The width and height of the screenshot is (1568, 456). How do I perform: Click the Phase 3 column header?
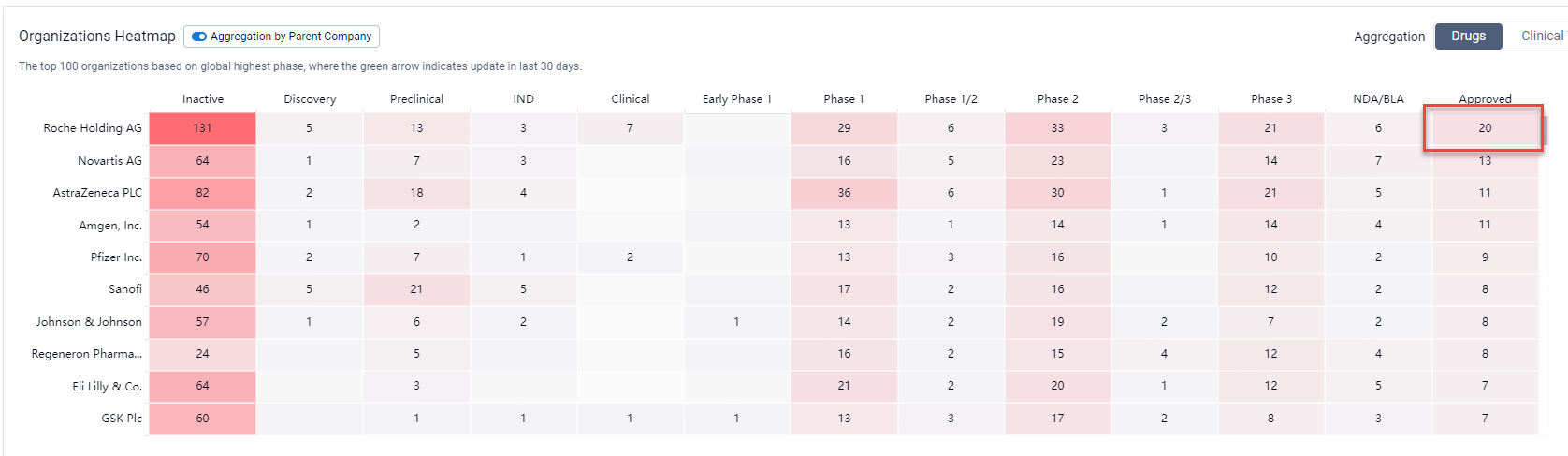click(1270, 99)
